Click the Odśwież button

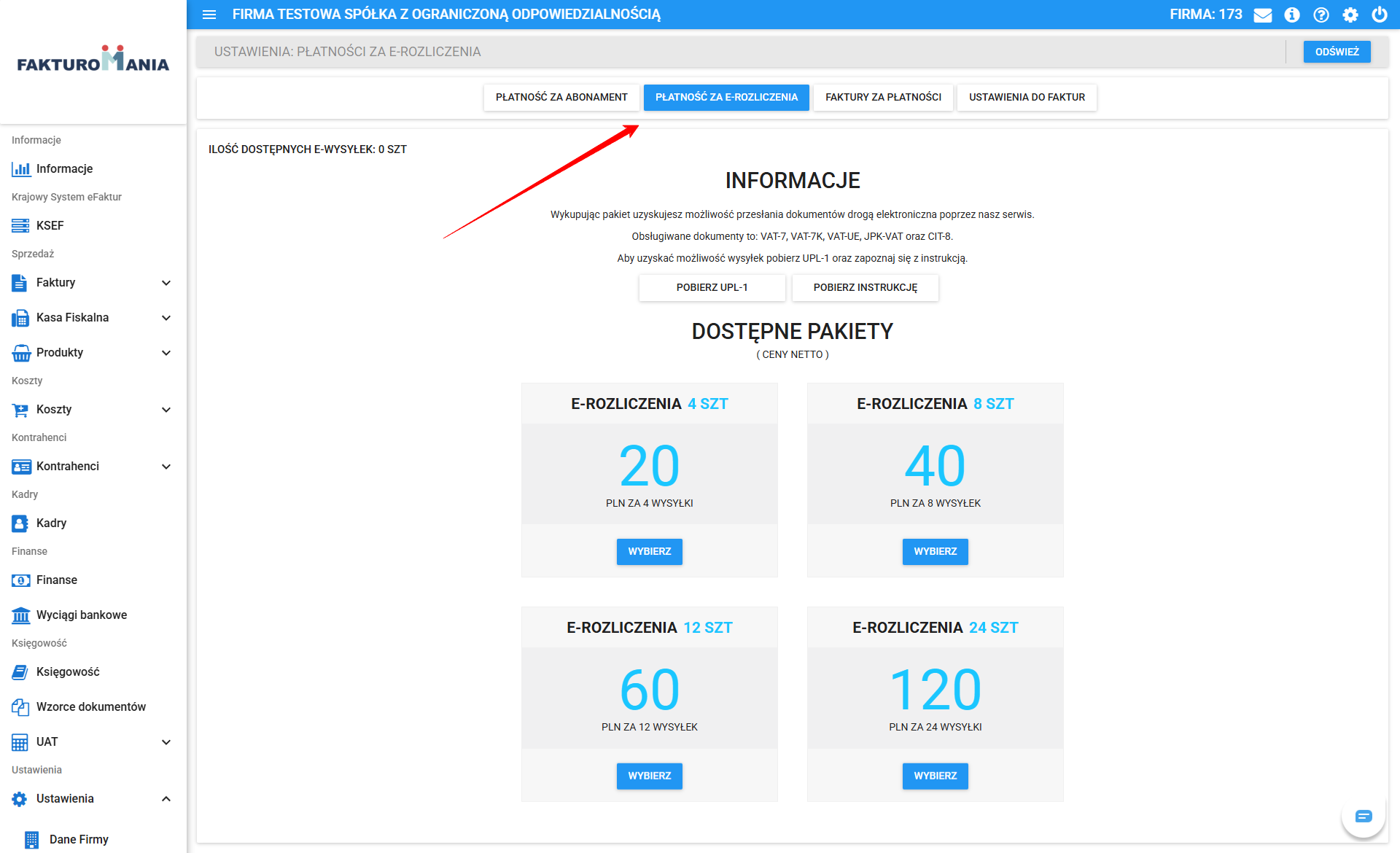click(1337, 52)
